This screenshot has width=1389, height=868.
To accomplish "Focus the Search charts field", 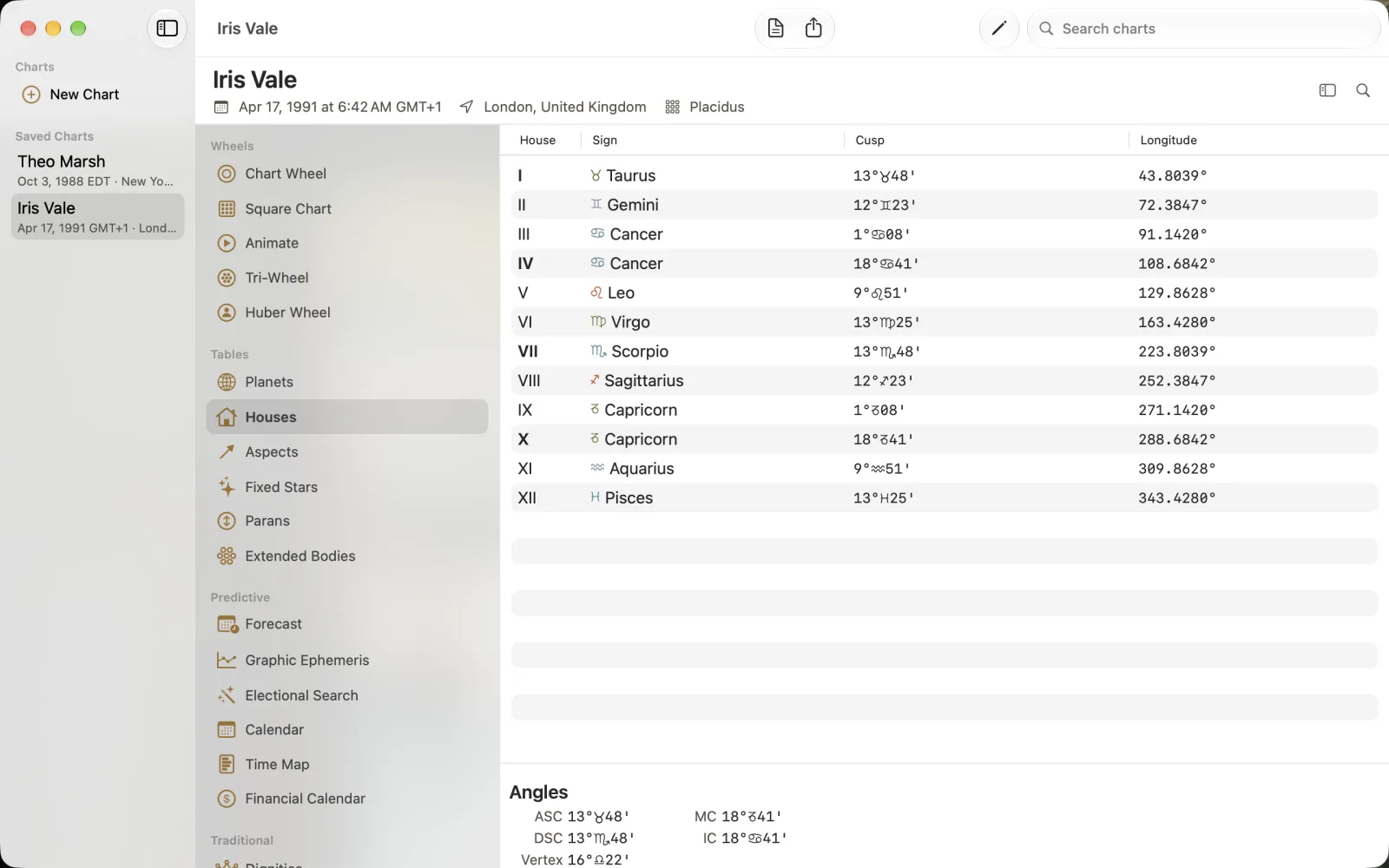I will click(x=1203, y=29).
